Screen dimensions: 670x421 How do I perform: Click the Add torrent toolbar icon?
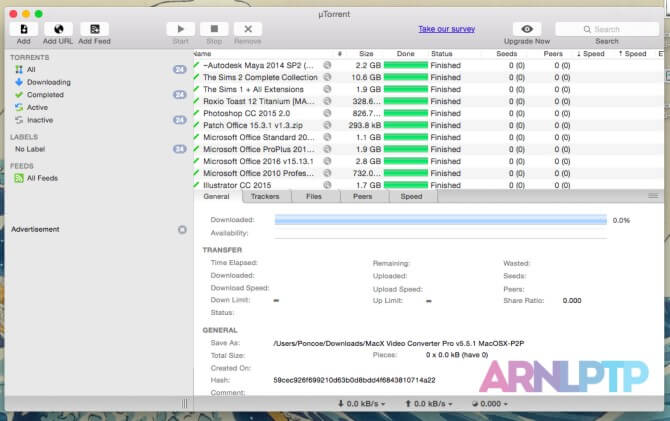[x=23, y=30]
